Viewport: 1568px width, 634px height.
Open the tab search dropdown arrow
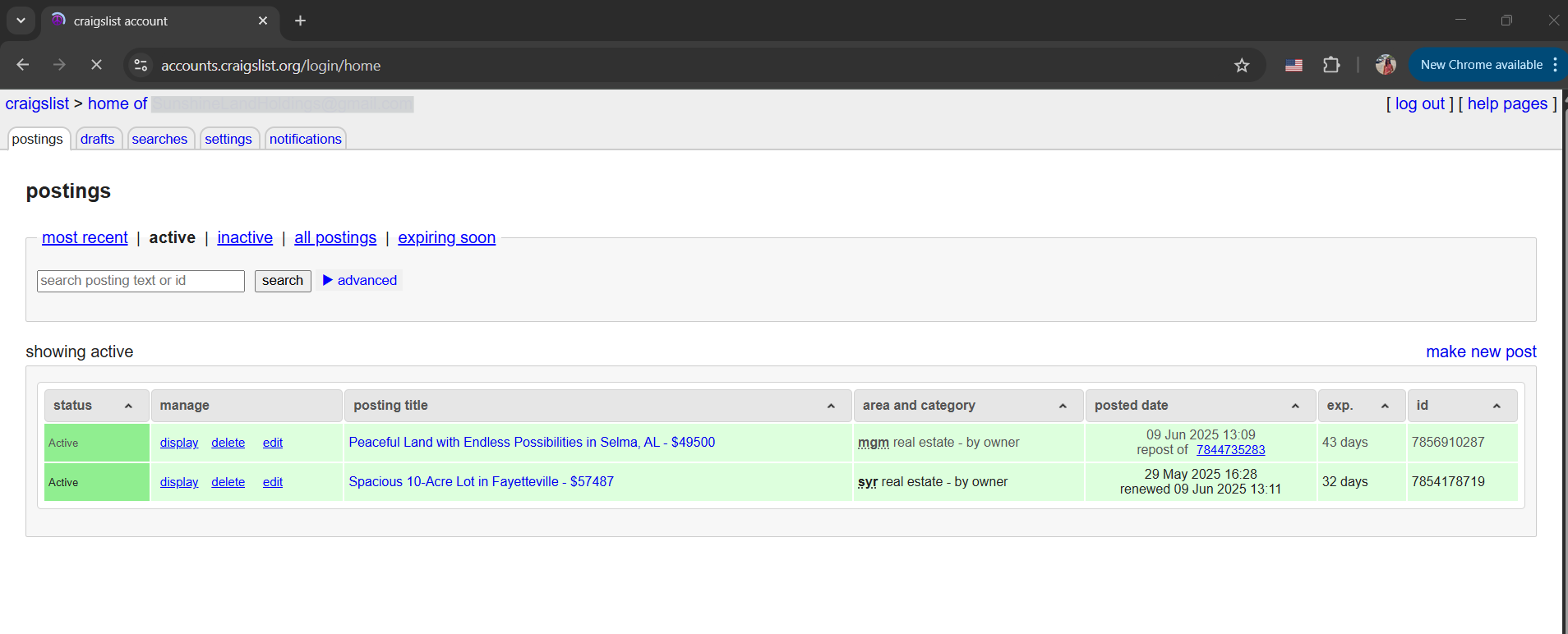tap(21, 21)
